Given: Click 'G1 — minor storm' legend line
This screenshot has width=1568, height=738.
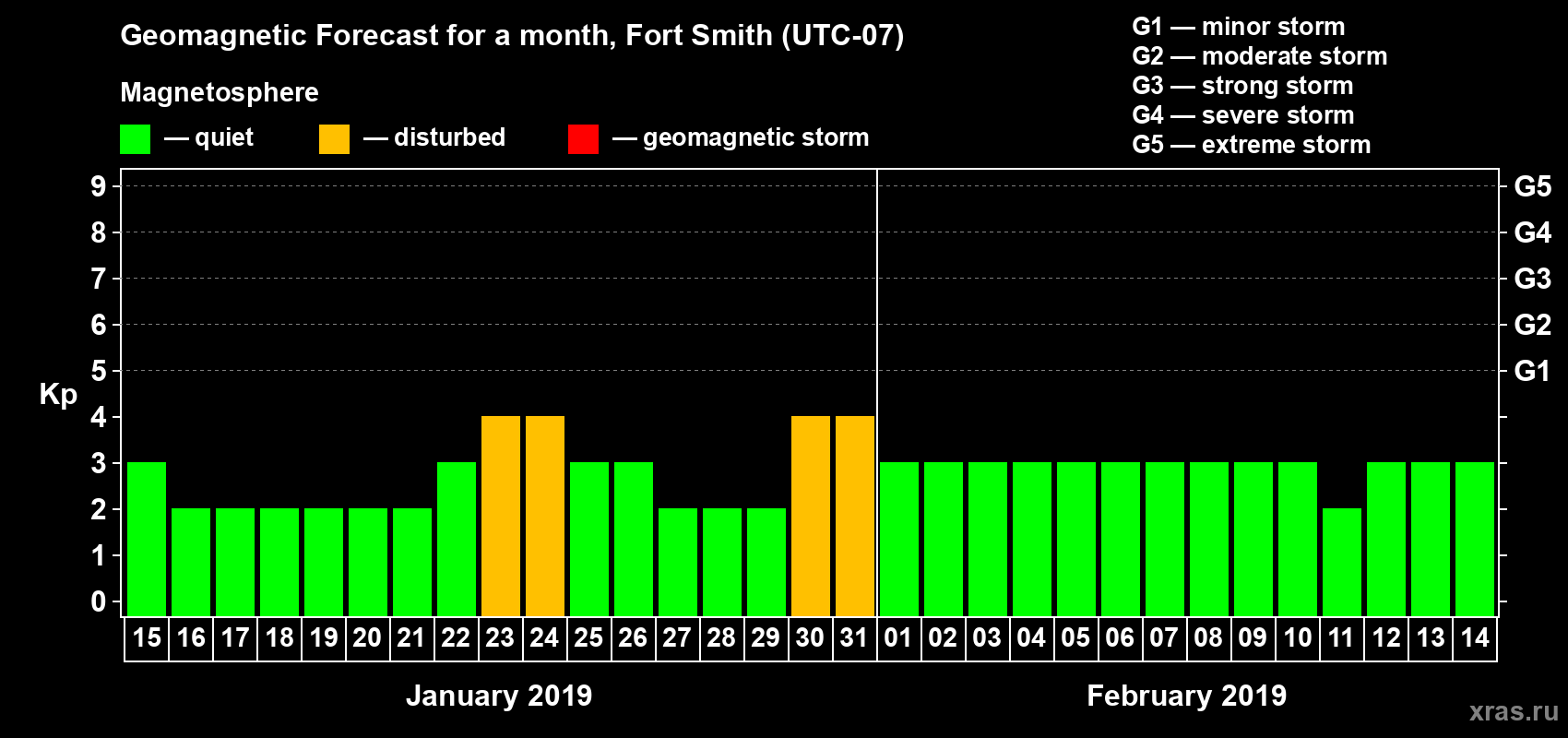Looking at the screenshot, I should click(x=1239, y=27).
